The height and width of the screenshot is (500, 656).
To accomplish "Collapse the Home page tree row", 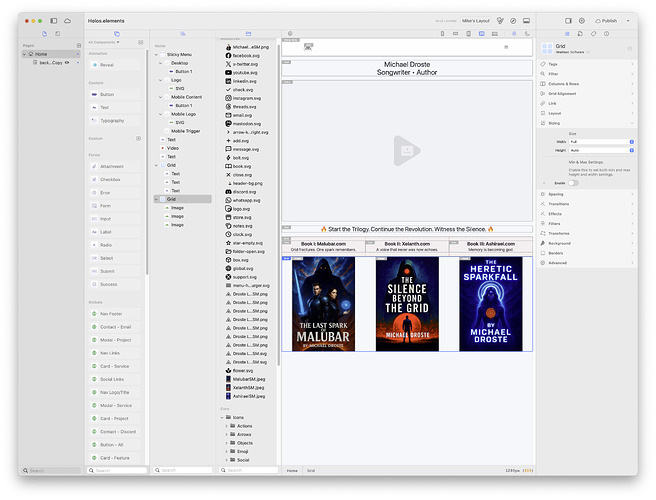I will [x=24, y=54].
